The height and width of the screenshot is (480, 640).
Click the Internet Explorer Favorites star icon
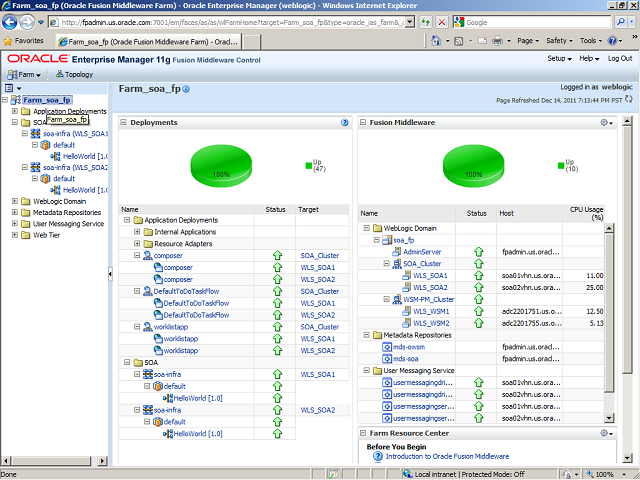pos(9,41)
